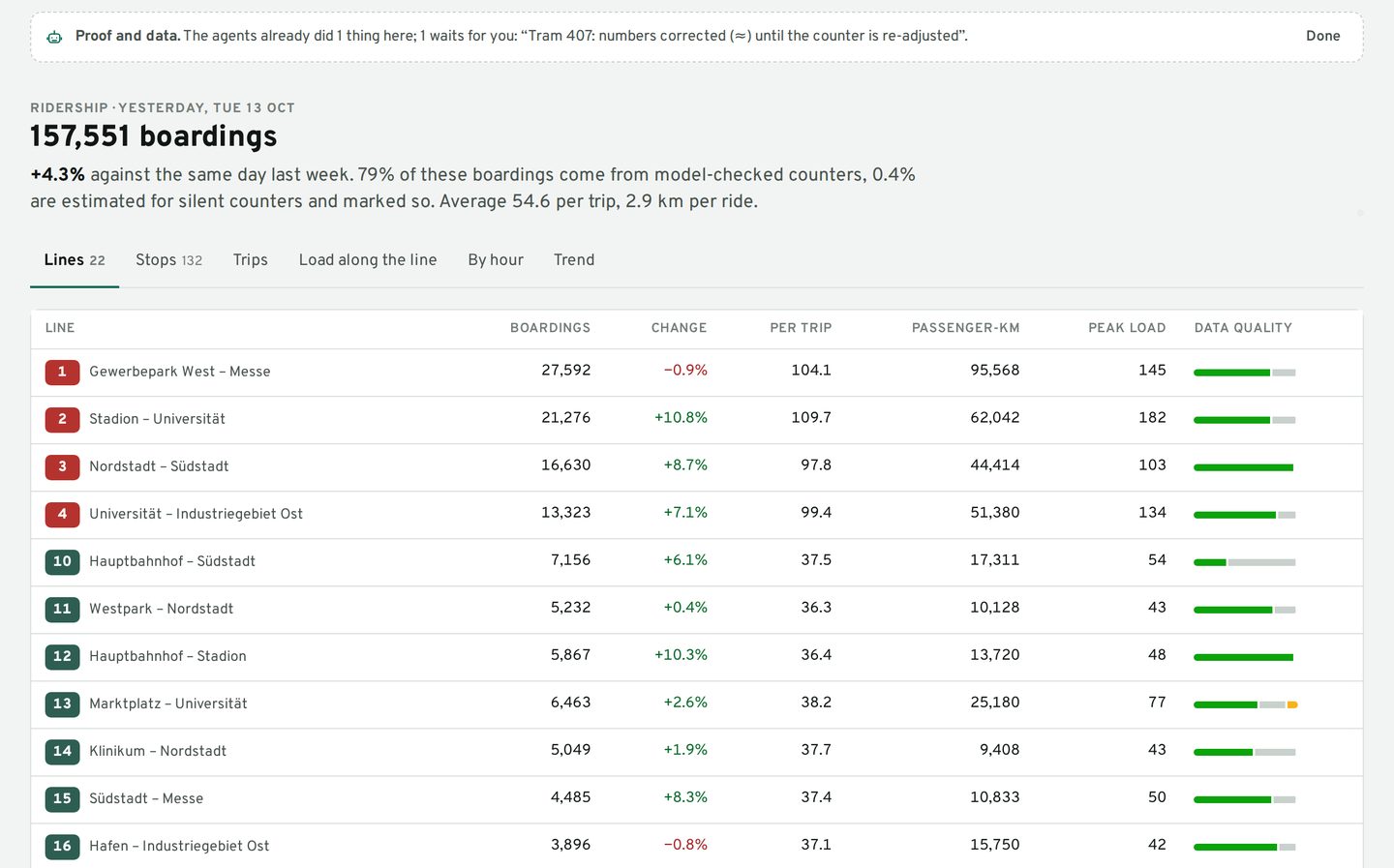1394x868 pixels.
Task: Sort by the Boardings column header
Action: [550, 328]
